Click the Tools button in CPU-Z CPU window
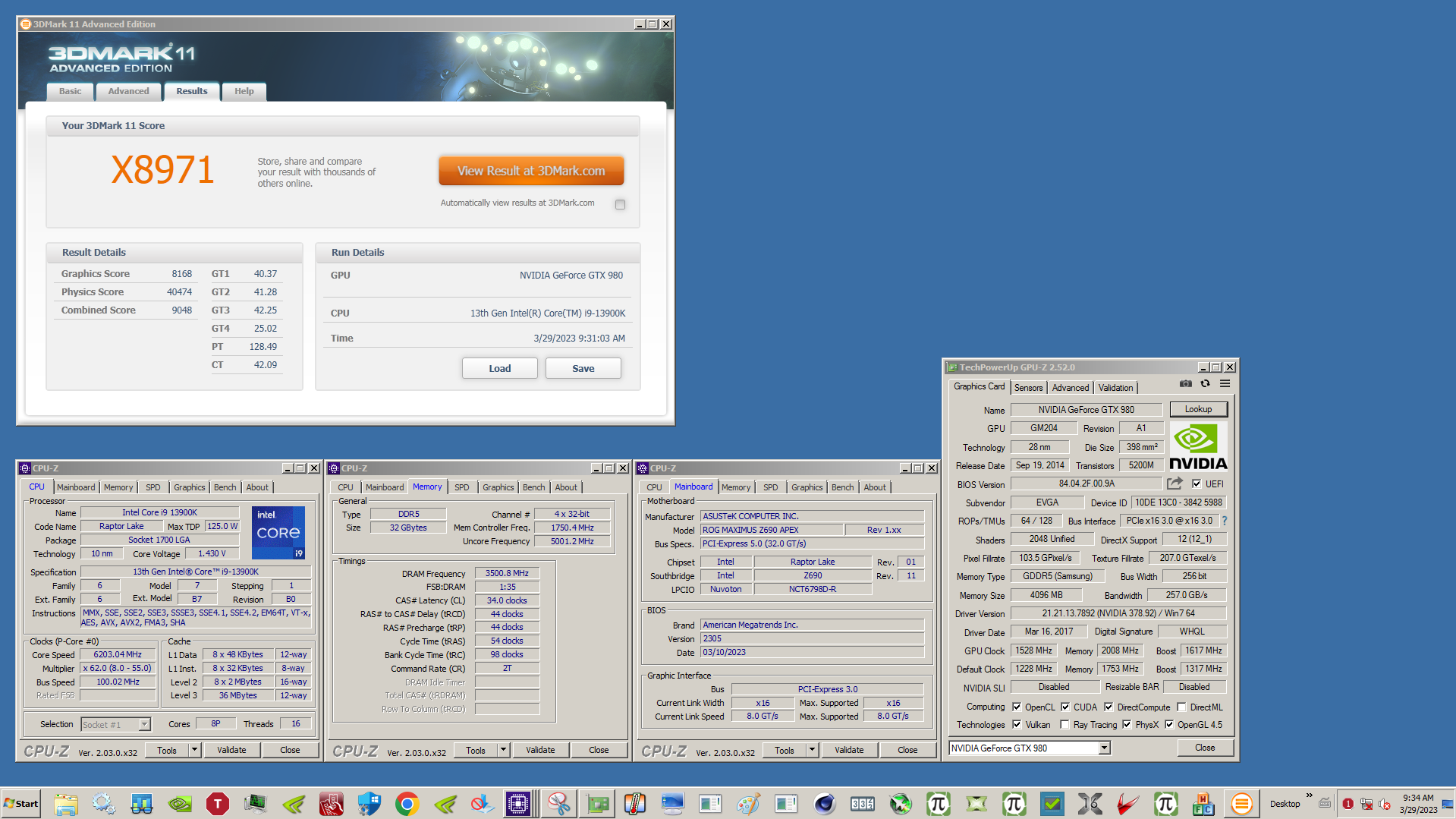This screenshot has width=1456, height=819. tap(167, 750)
